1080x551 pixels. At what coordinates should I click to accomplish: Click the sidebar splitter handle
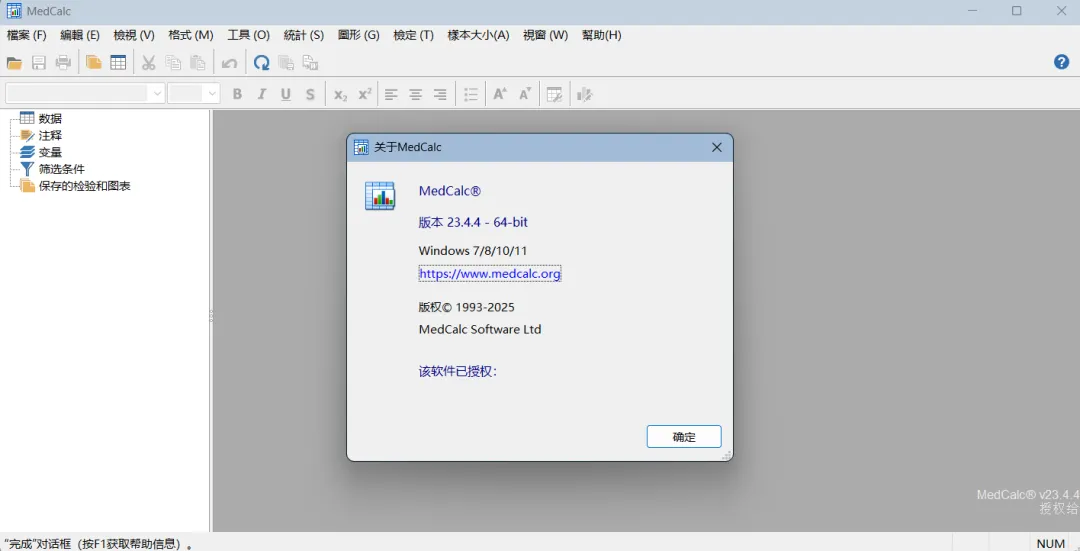[211, 316]
